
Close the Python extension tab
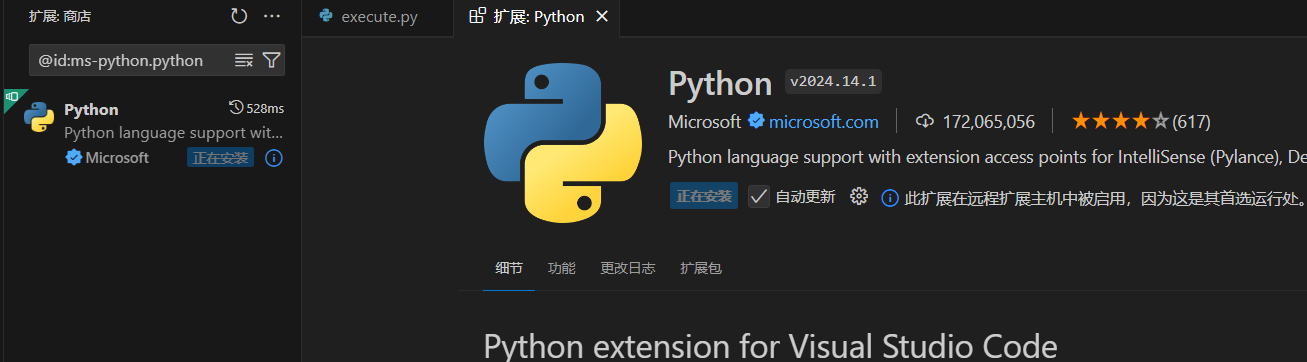(601, 17)
